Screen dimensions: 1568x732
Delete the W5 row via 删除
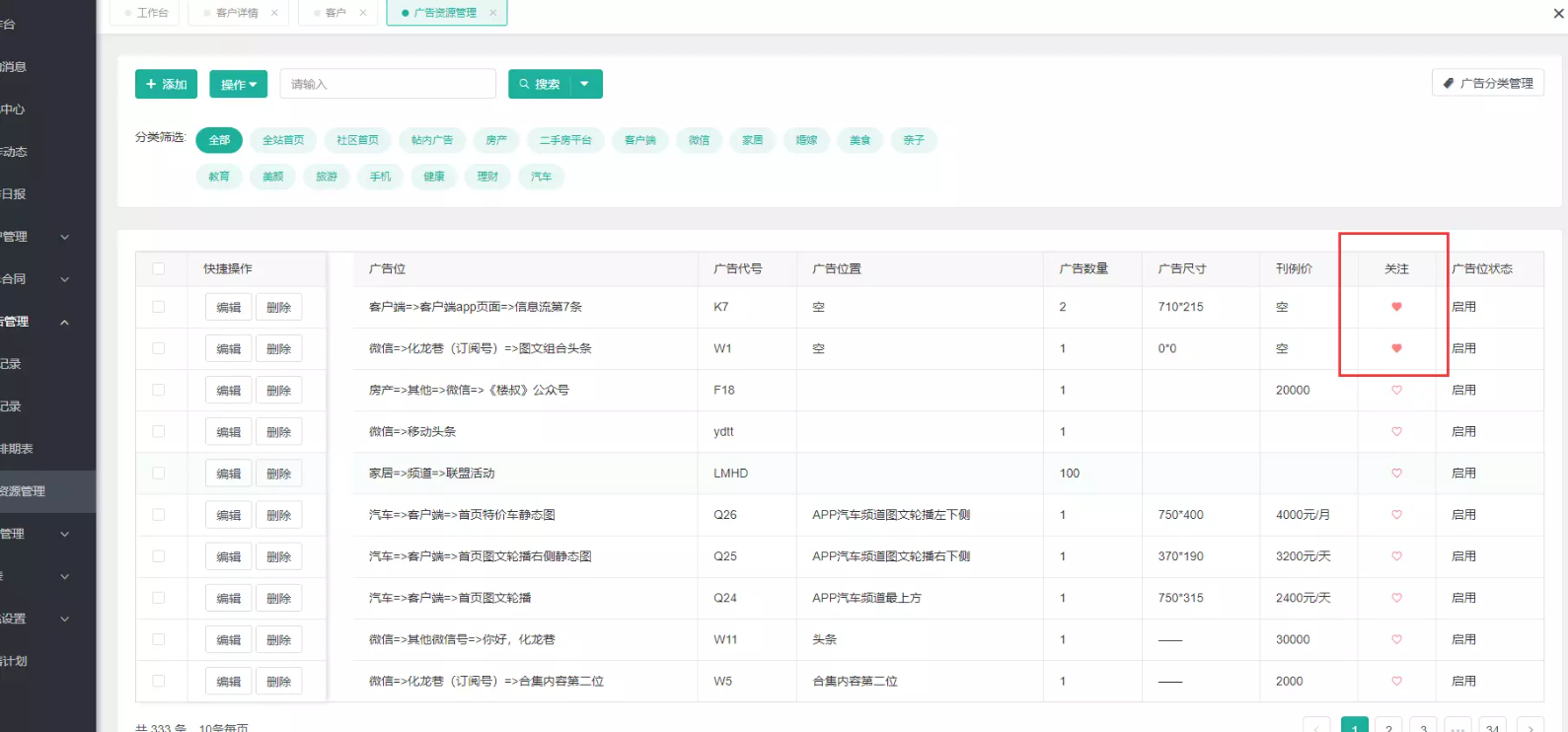click(x=279, y=682)
